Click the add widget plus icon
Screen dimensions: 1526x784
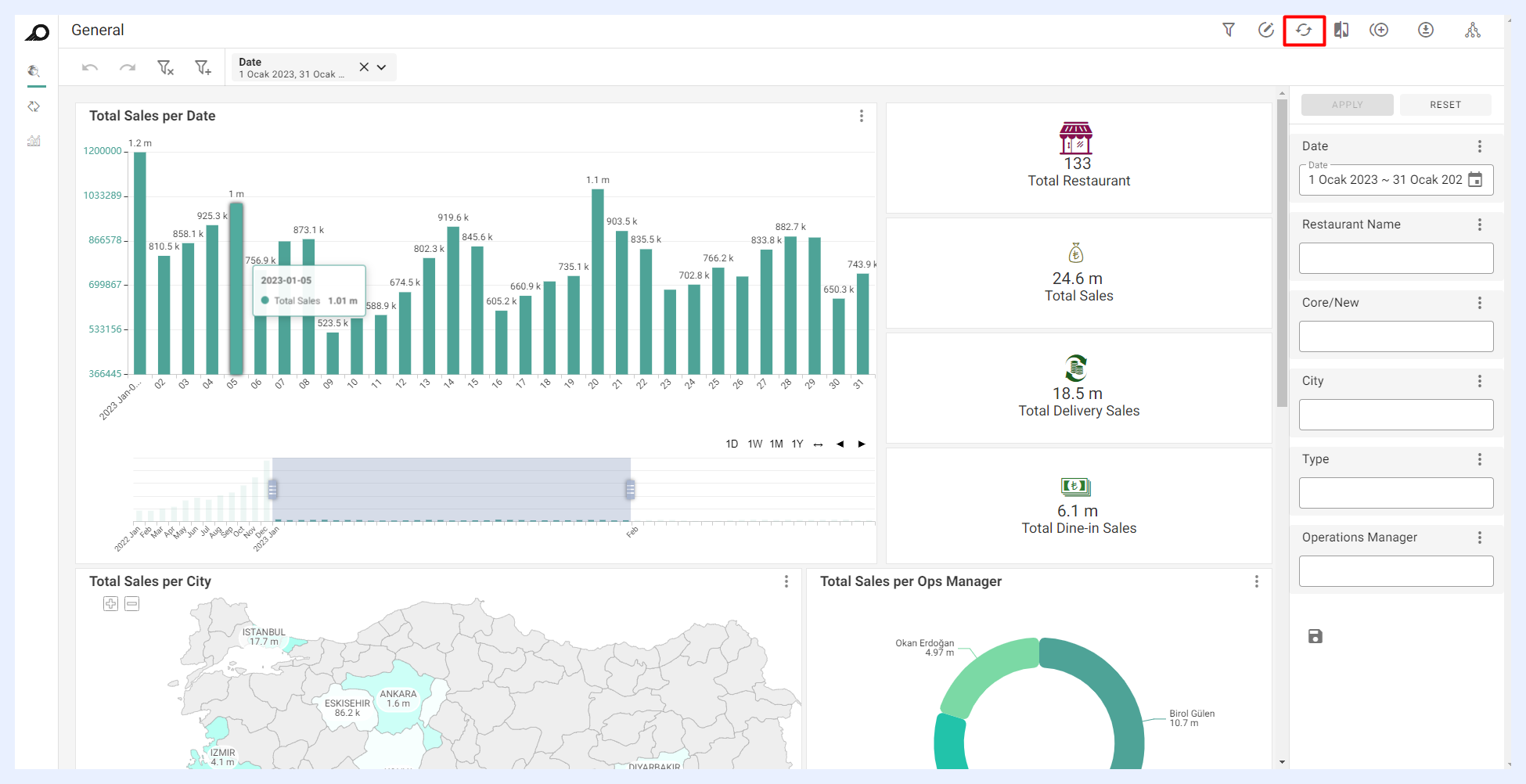coord(1379,30)
